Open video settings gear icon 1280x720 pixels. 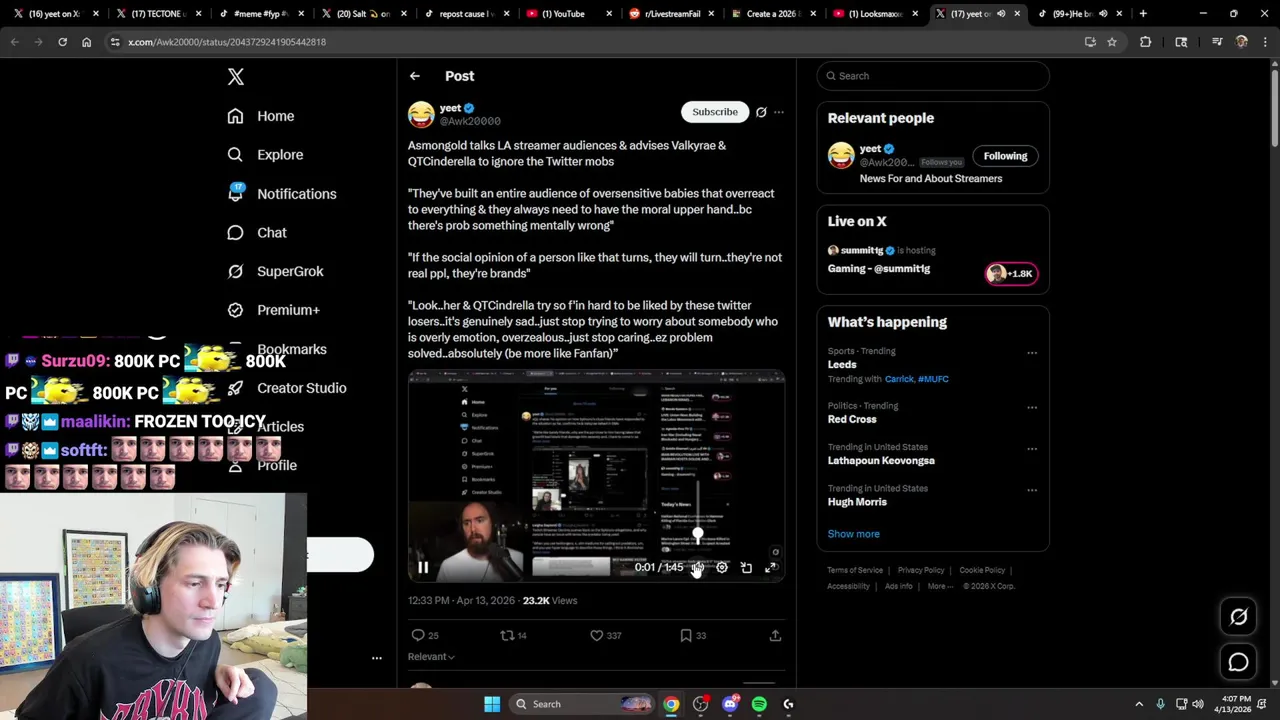coord(722,567)
